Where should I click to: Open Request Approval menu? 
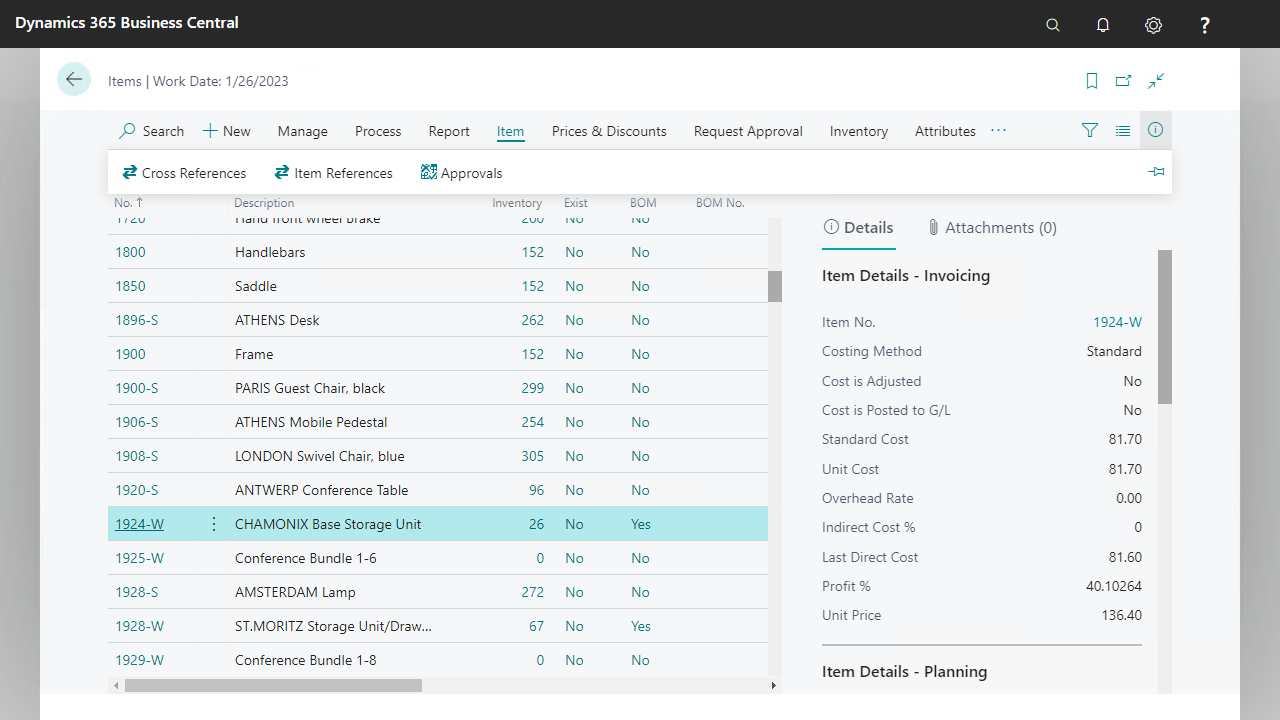coord(748,131)
